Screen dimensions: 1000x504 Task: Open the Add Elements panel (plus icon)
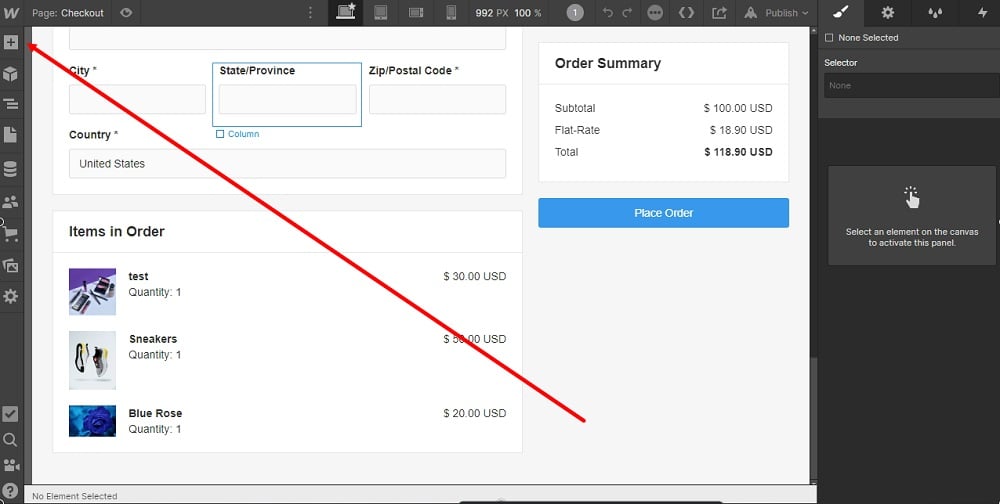11,43
